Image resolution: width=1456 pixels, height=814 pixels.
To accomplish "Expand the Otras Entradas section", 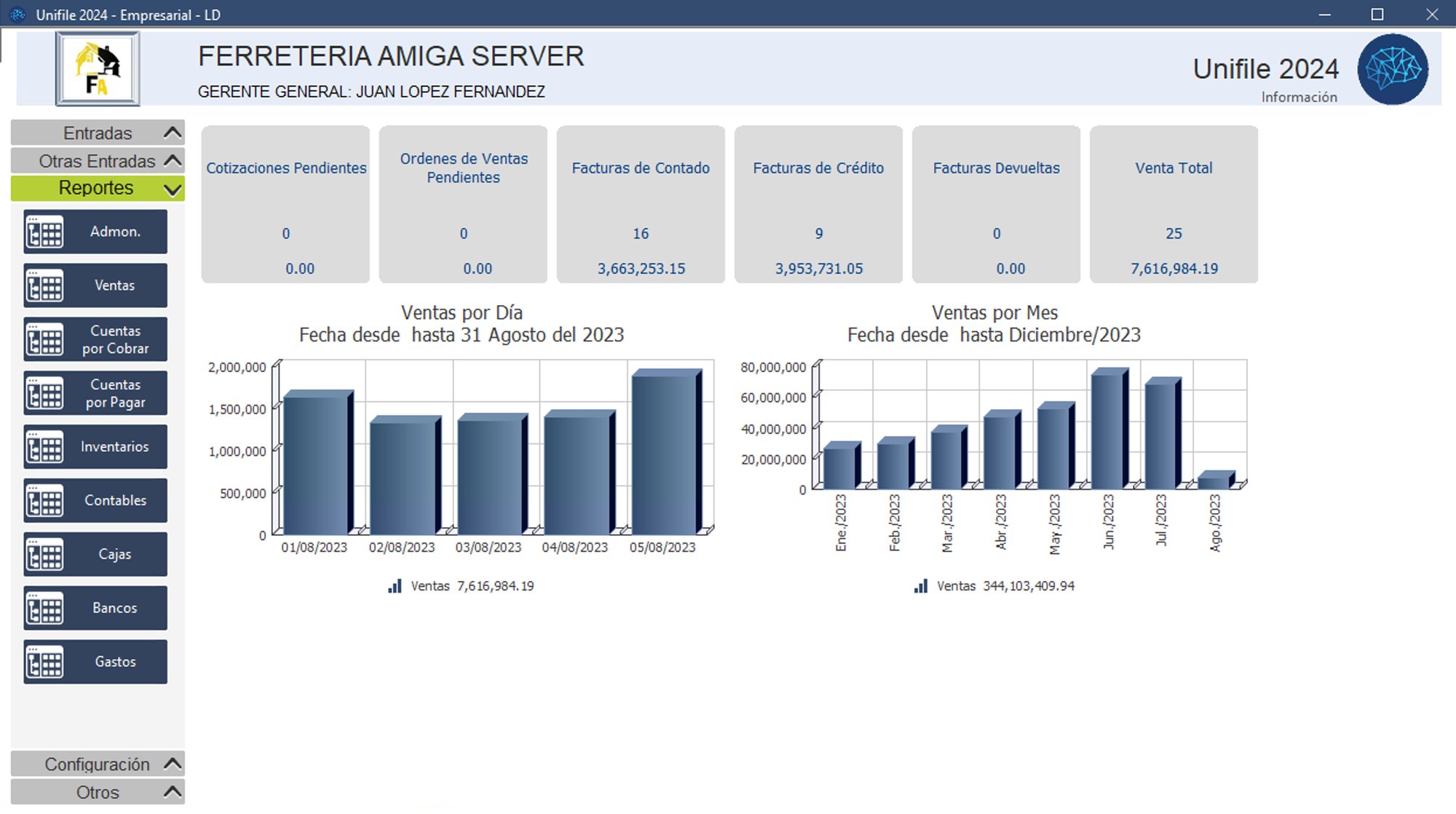I will (98, 160).
